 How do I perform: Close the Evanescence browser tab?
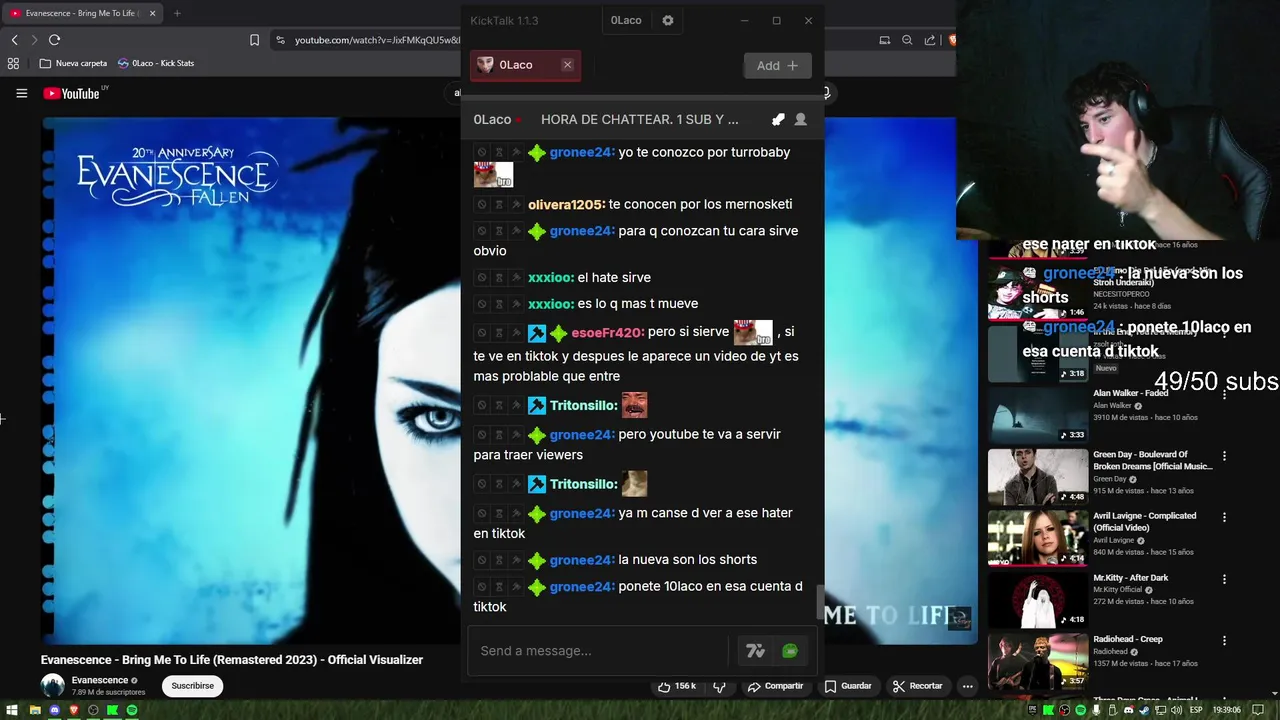point(152,13)
